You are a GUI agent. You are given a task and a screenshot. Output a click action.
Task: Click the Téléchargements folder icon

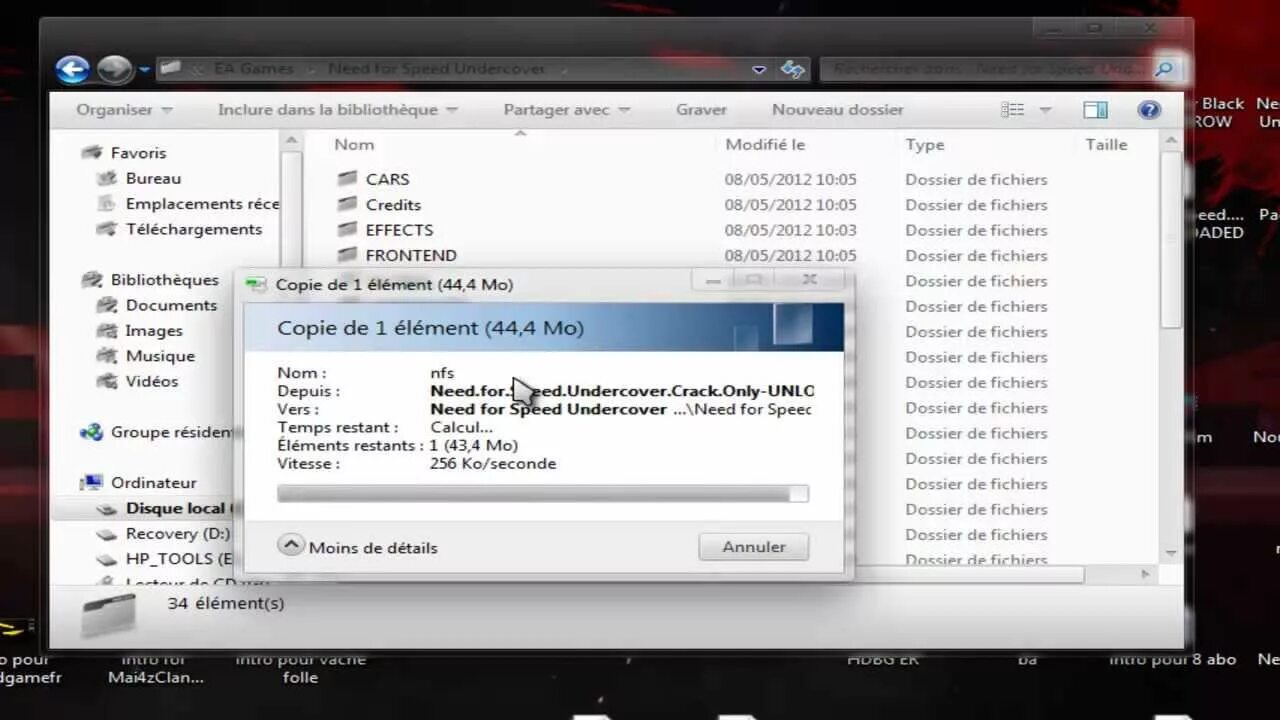pos(106,229)
